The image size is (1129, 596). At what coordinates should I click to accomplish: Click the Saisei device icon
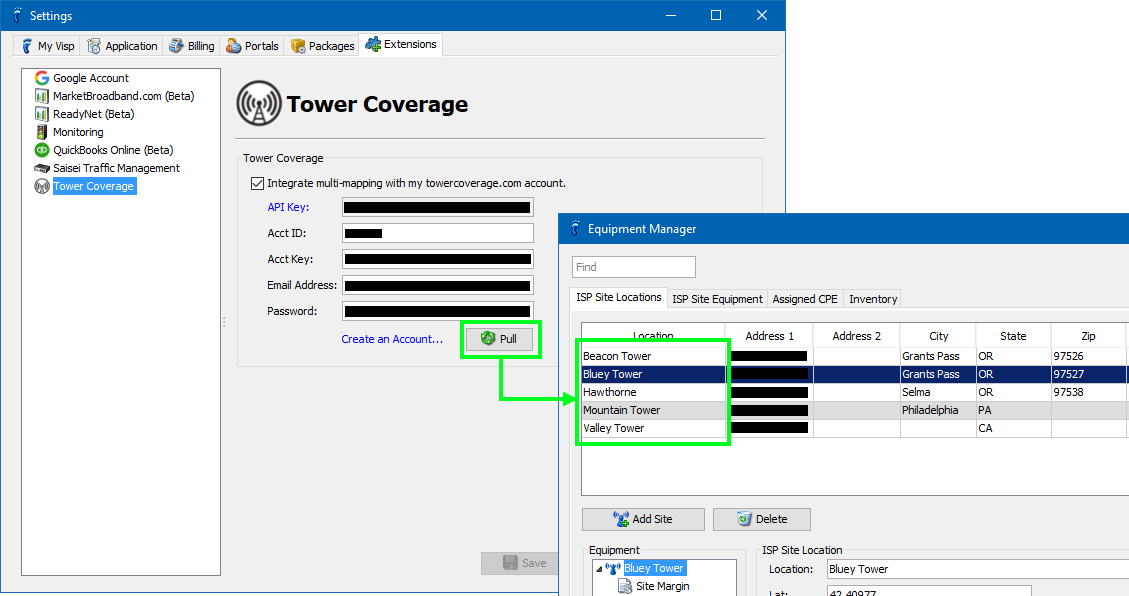point(42,168)
